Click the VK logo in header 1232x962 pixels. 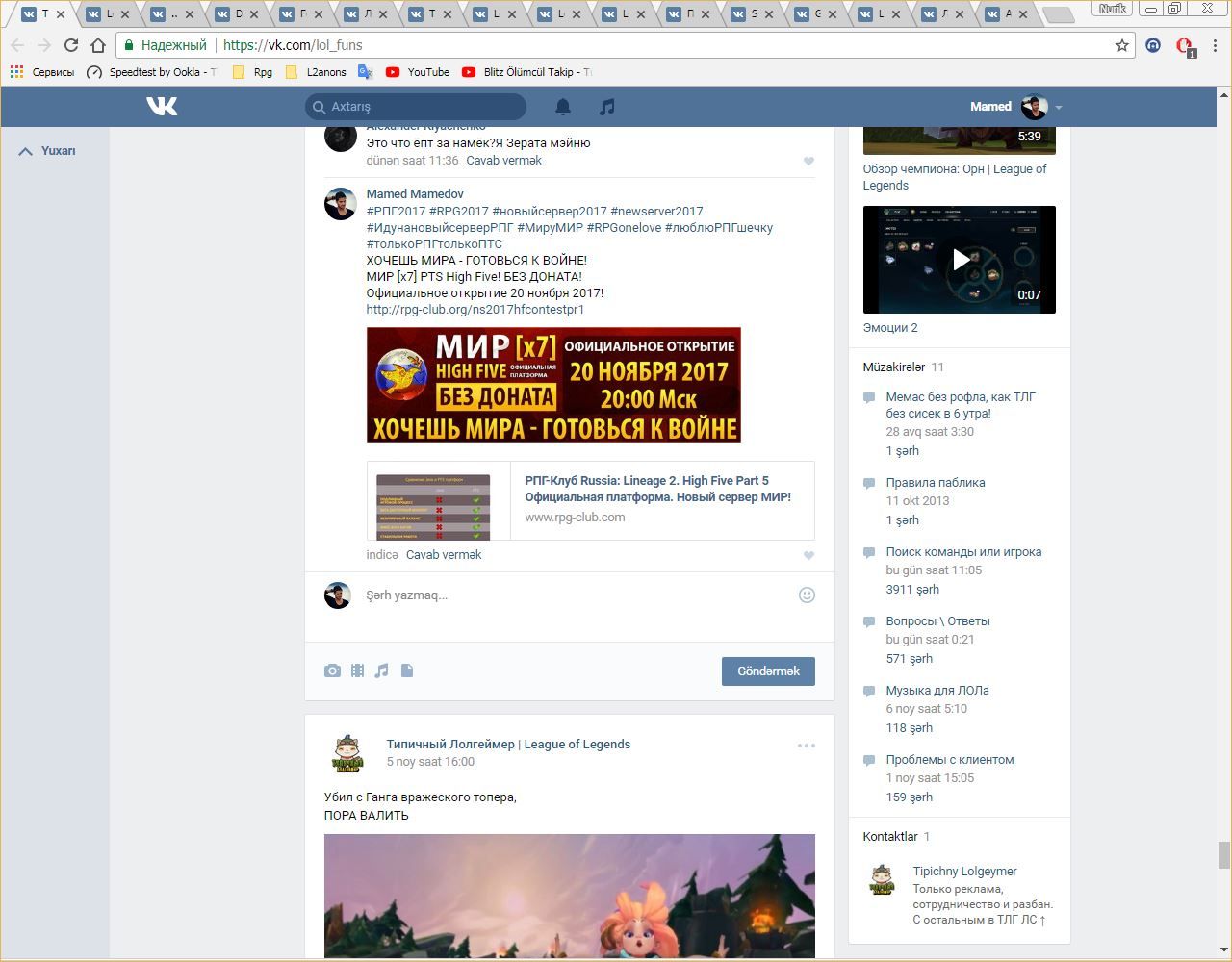(x=162, y=107)
